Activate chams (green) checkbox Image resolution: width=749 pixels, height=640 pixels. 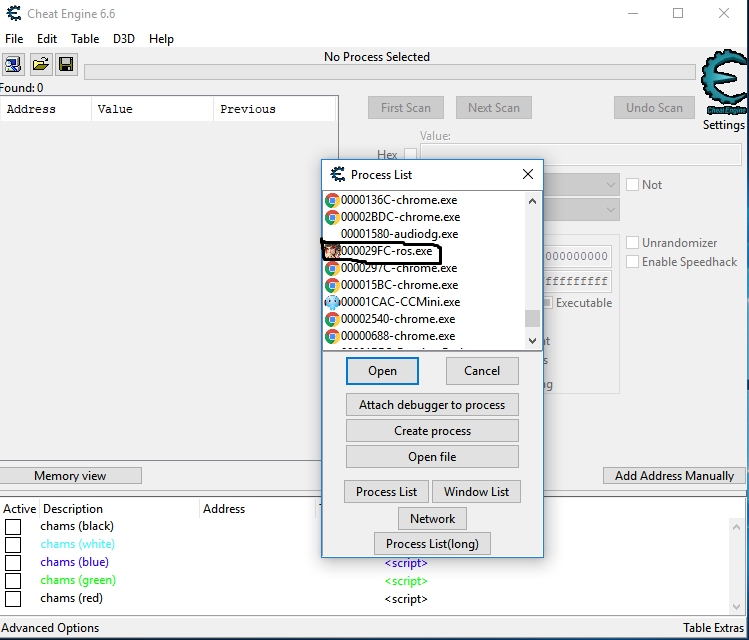(13, 581)
